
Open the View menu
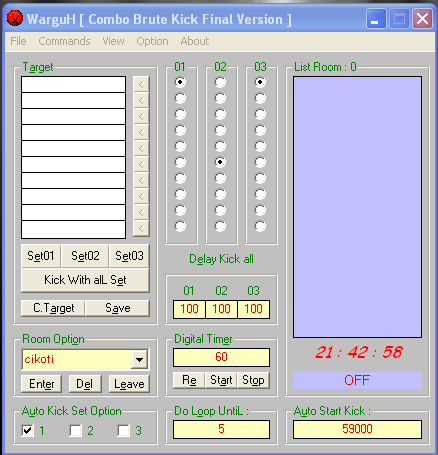click(113, 41)
